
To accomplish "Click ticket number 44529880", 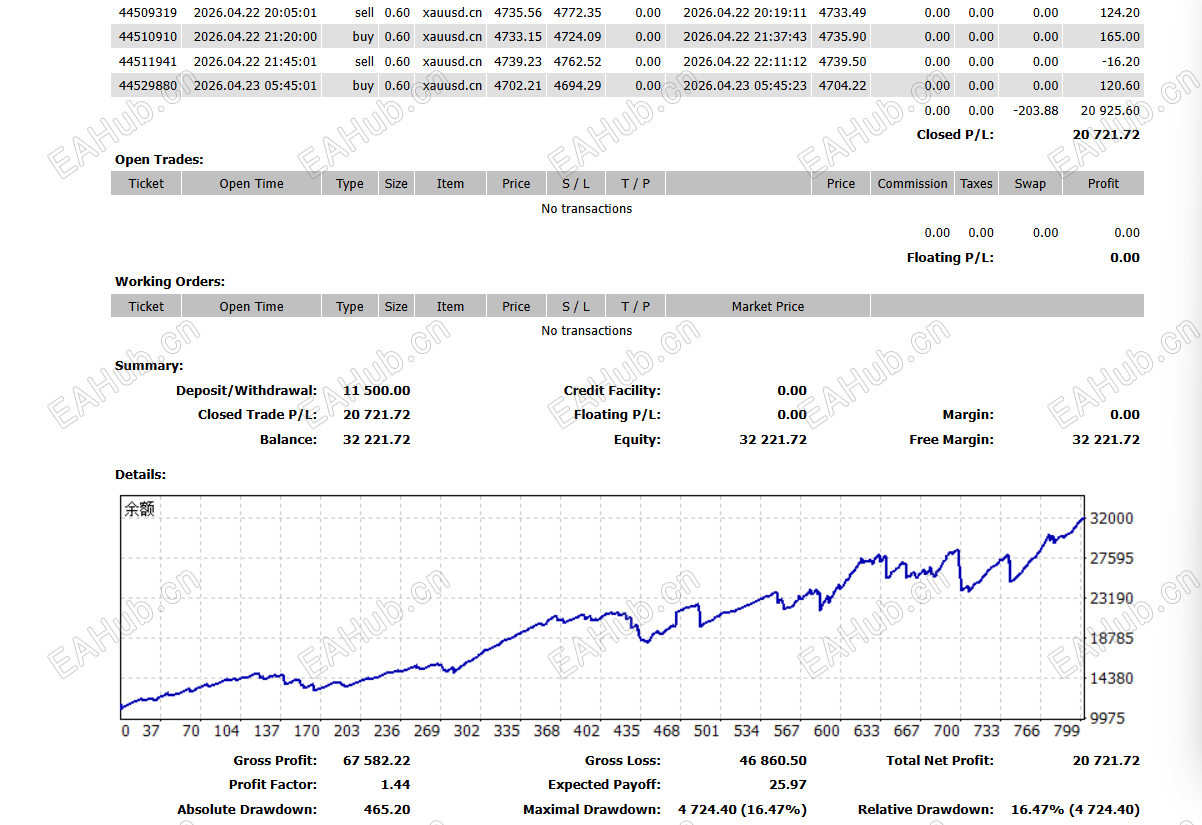I will click(147, 85).
